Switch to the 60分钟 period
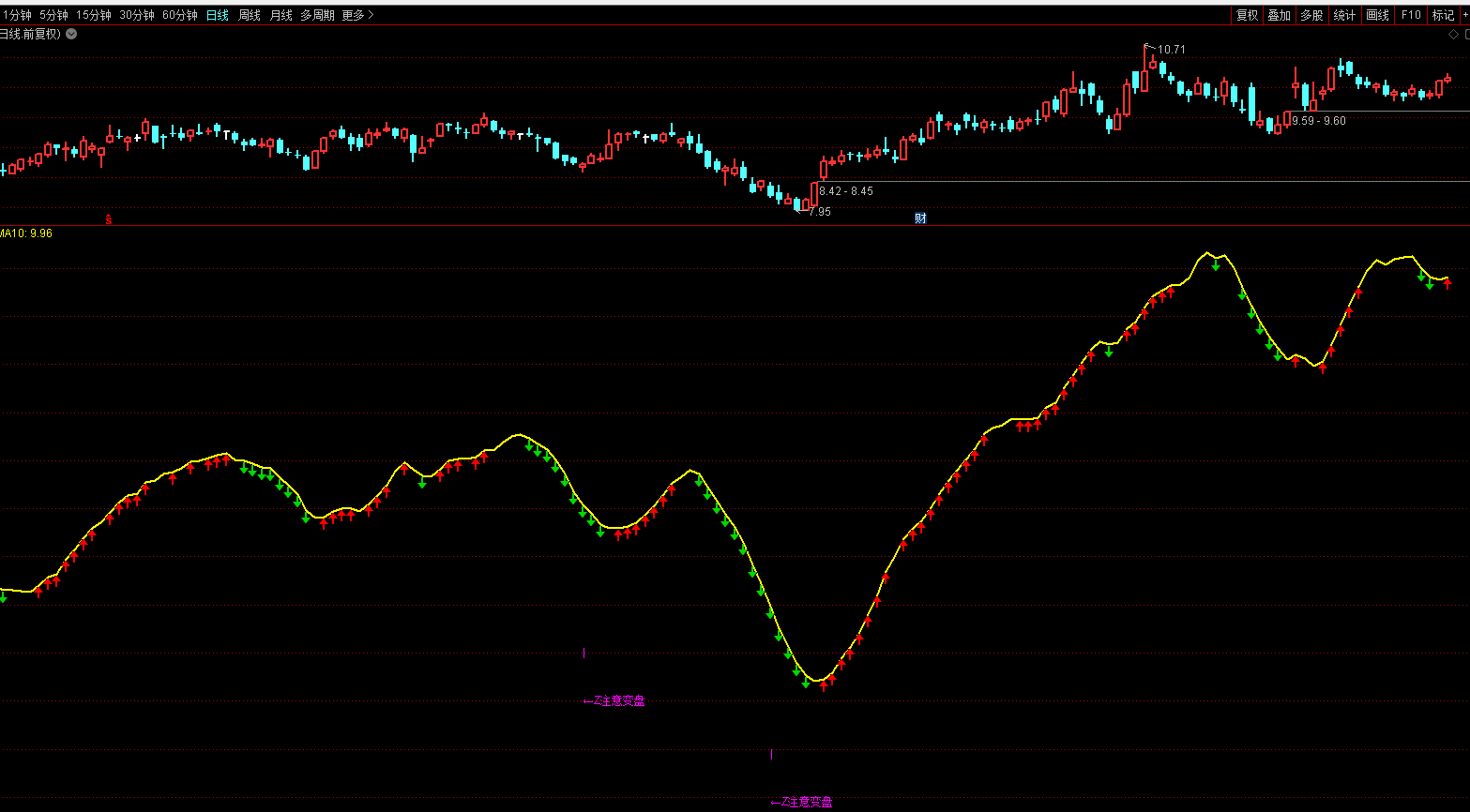Image resolution: width=1470 pixels, height=812 pixels. click(179, 15)
